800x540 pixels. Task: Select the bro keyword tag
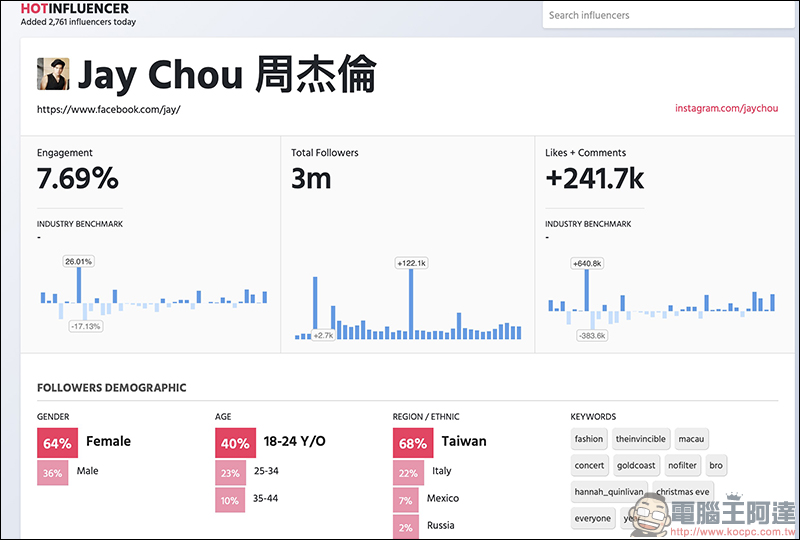[x=716, y=465]
